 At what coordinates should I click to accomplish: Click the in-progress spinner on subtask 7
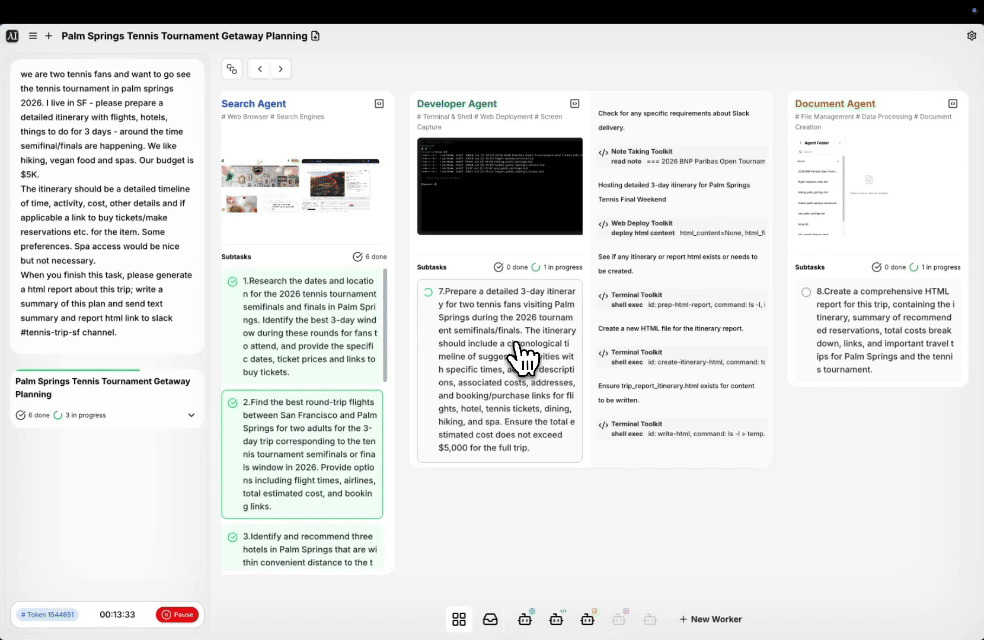tap(428, 292)
